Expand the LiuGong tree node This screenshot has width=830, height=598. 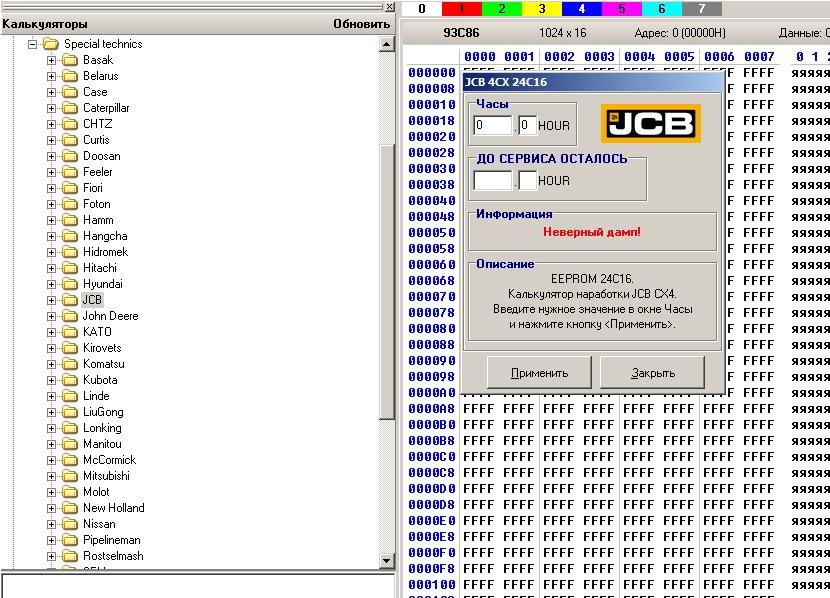51,412
